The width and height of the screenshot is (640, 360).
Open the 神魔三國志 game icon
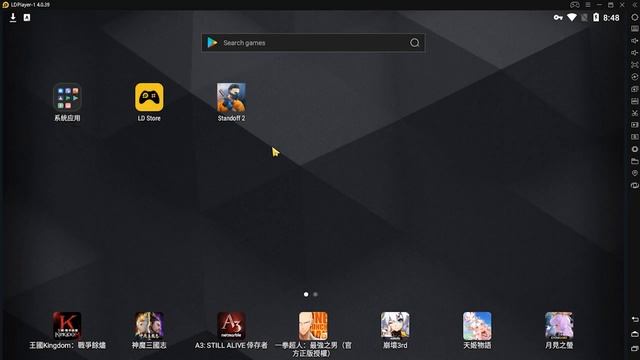tap(149, 326)
